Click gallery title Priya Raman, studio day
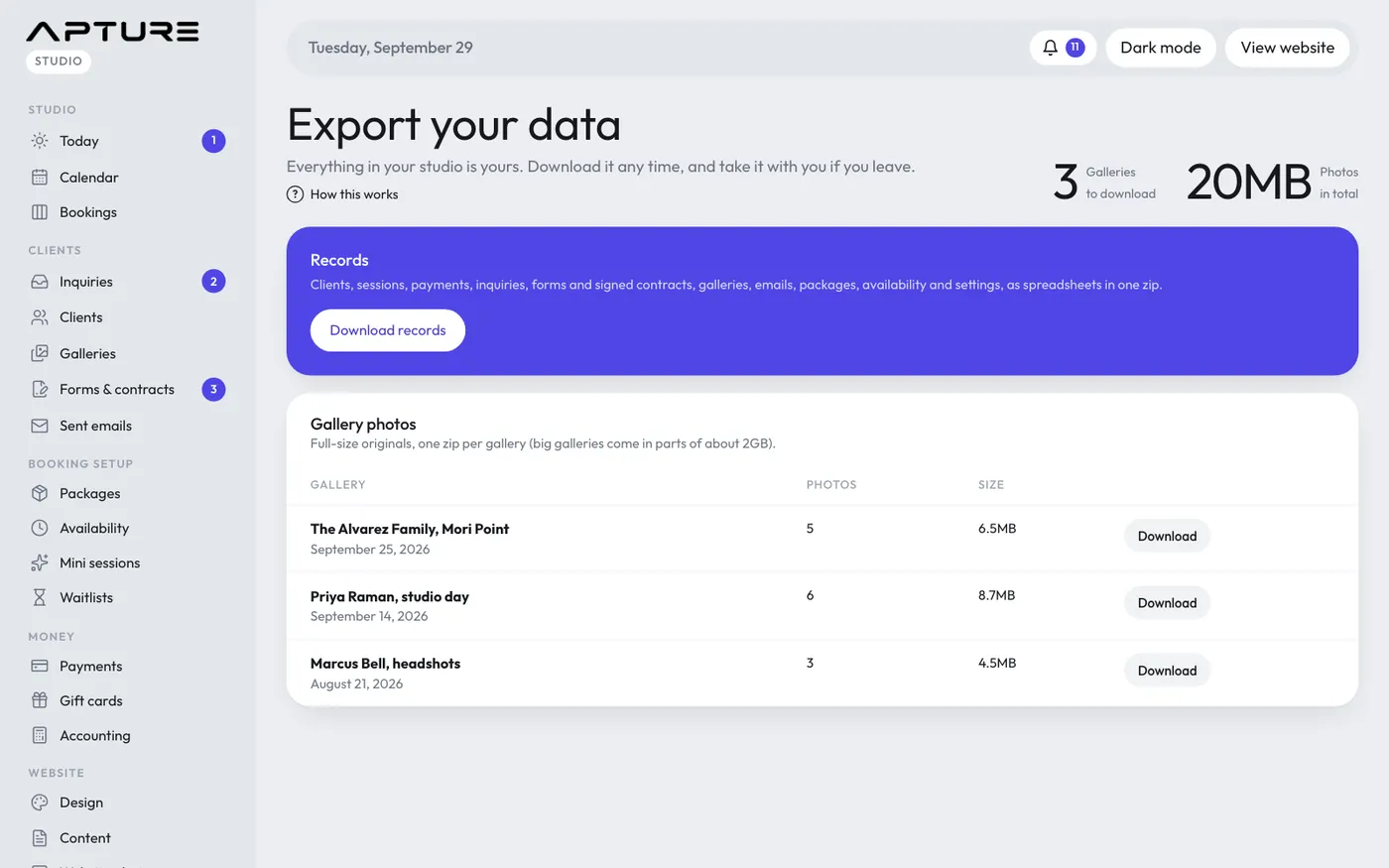 pos(390,596)
